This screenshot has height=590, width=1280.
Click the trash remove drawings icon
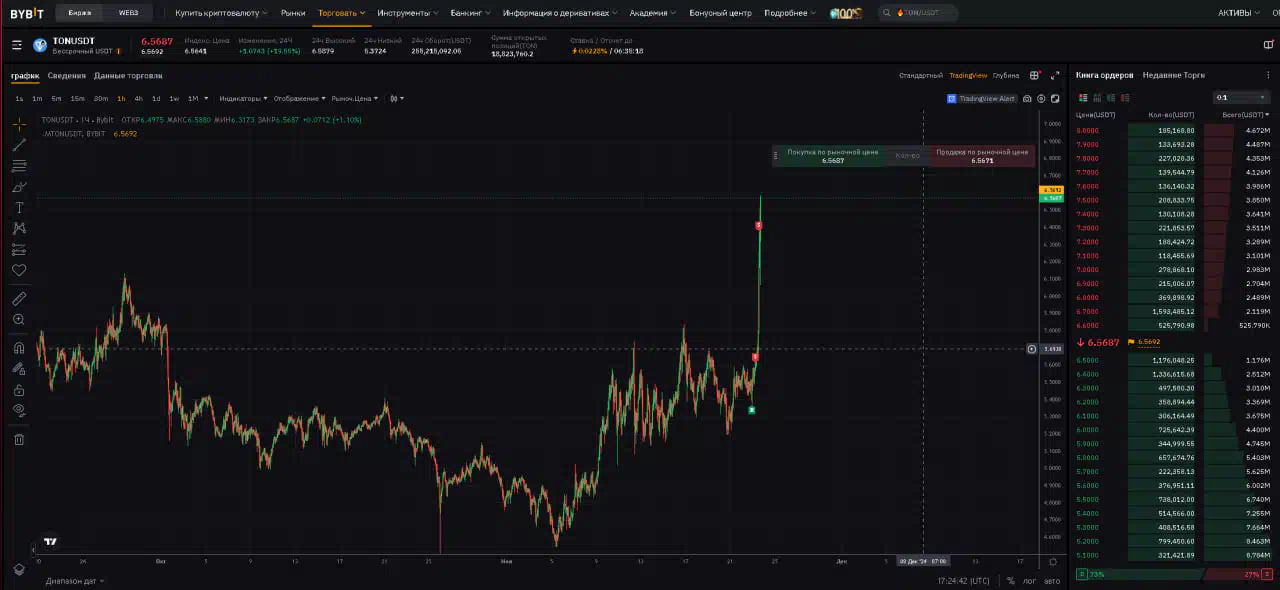coord(19,439)
